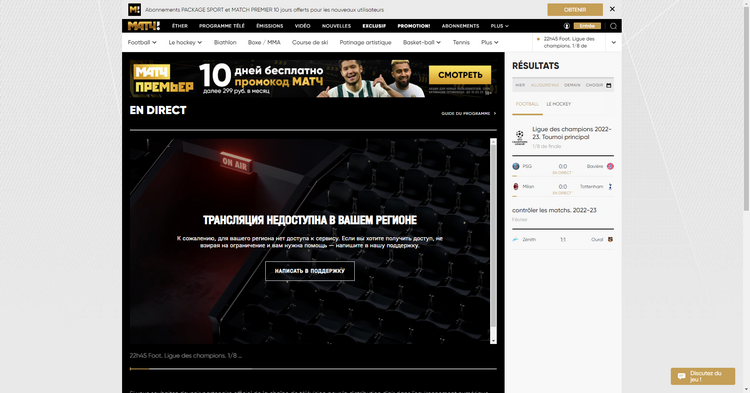Click the user profile icon

[566, 26]
